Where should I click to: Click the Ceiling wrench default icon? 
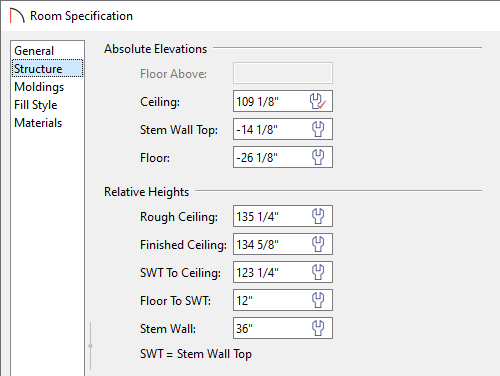(x=317, y=101)
